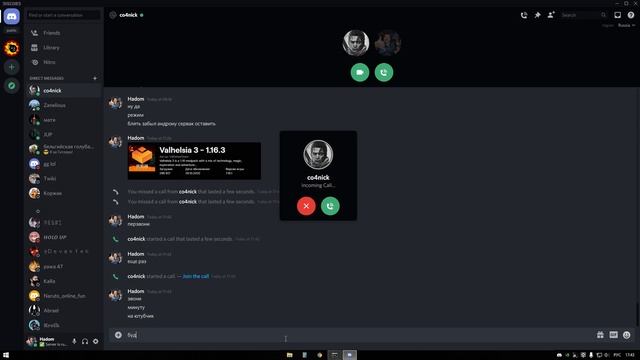Click the co4nick username in the chat header
Image resolution: width=640 pixels, height=360 pixels.
128,15
